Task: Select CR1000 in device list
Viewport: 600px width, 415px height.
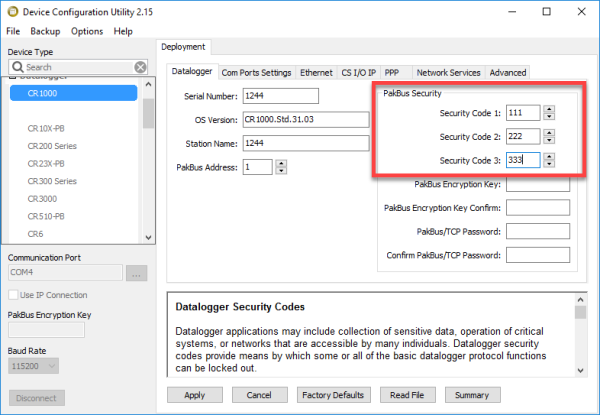Action: coord(73,93)
